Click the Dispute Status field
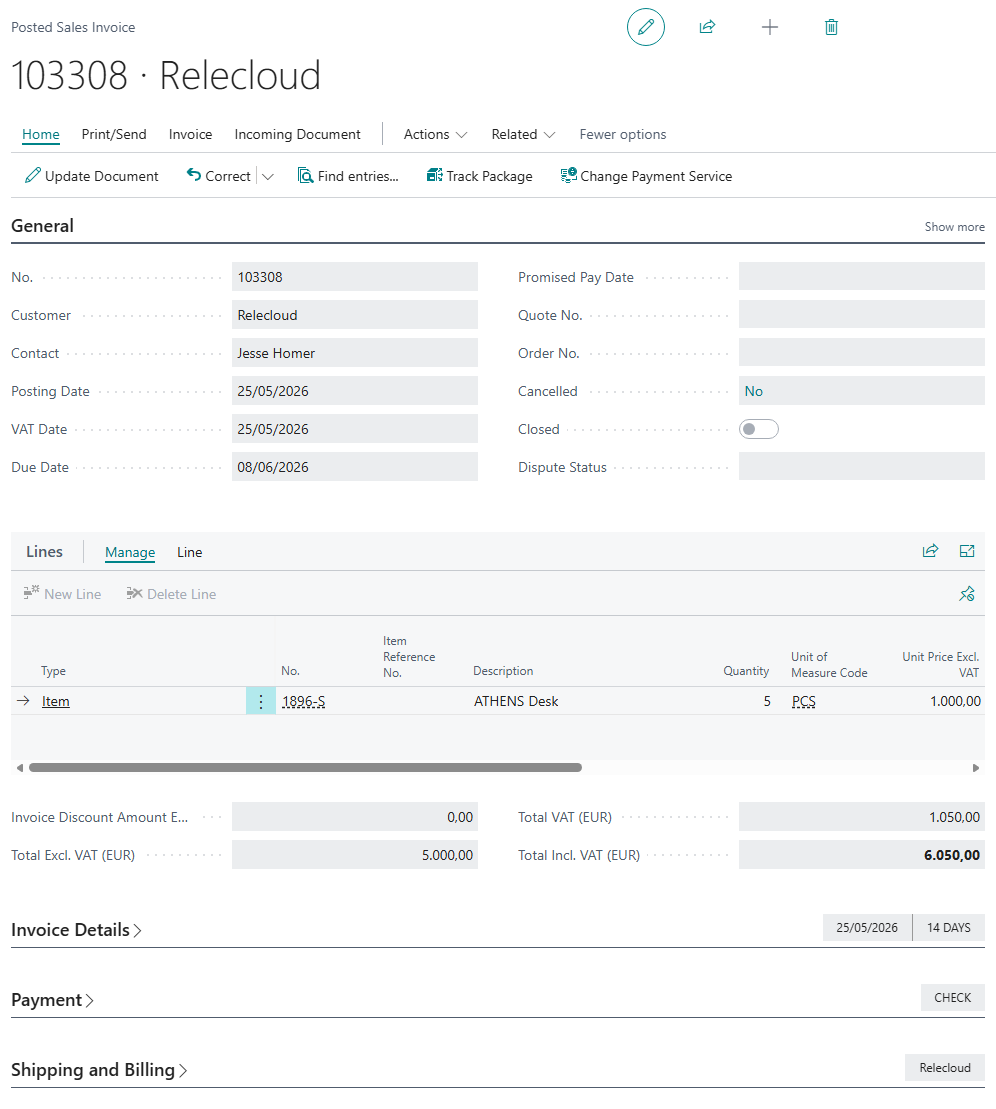Viewport: 996px width, 1109px height. [862, 467]
